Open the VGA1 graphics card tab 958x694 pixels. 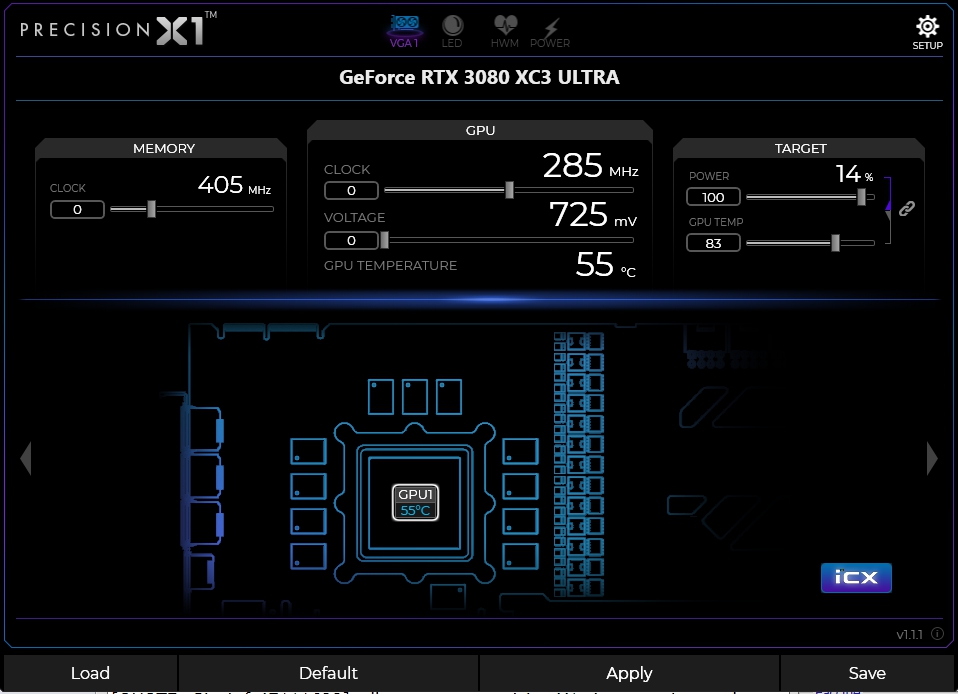pos(404,31)
